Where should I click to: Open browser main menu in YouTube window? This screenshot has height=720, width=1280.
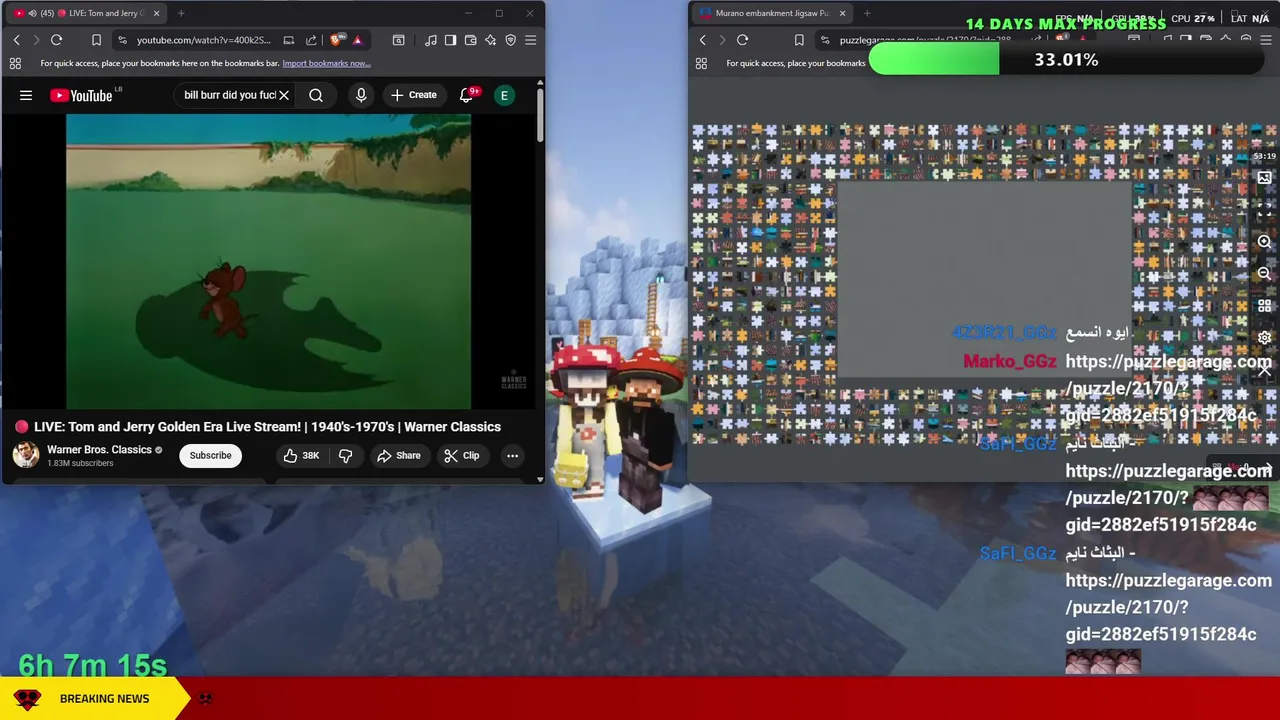click(x=530, y=40)
